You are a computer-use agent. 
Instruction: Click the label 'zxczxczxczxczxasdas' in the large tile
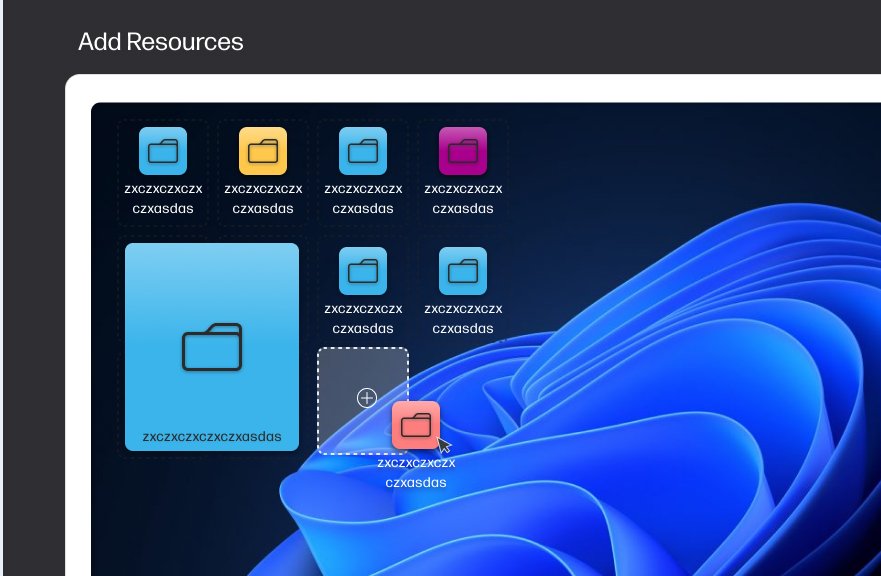point(212,437)
